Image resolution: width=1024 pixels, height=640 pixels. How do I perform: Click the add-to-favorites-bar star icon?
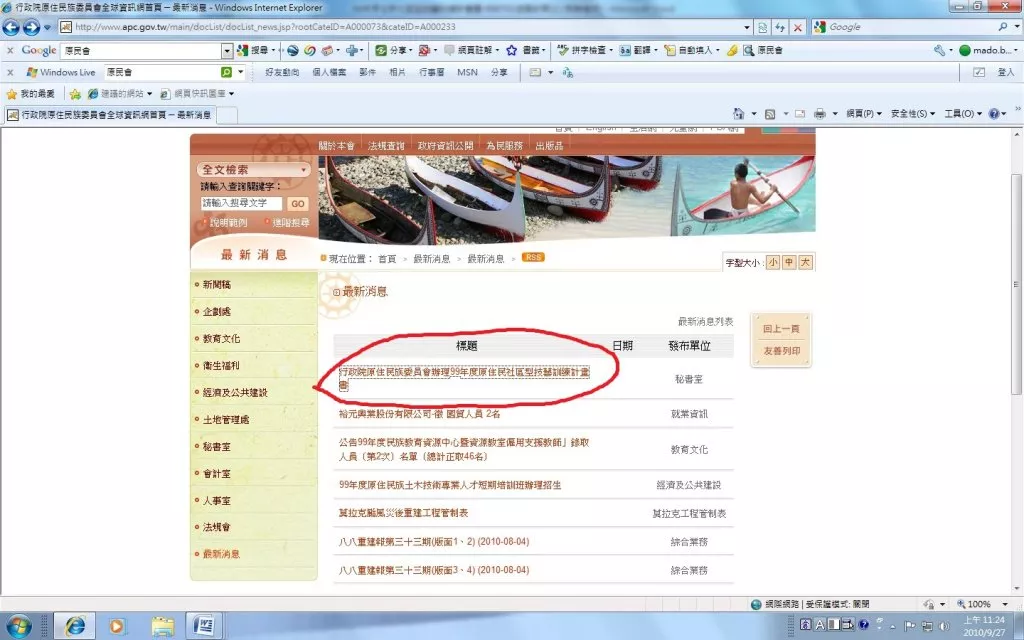(x=75, y=94)
